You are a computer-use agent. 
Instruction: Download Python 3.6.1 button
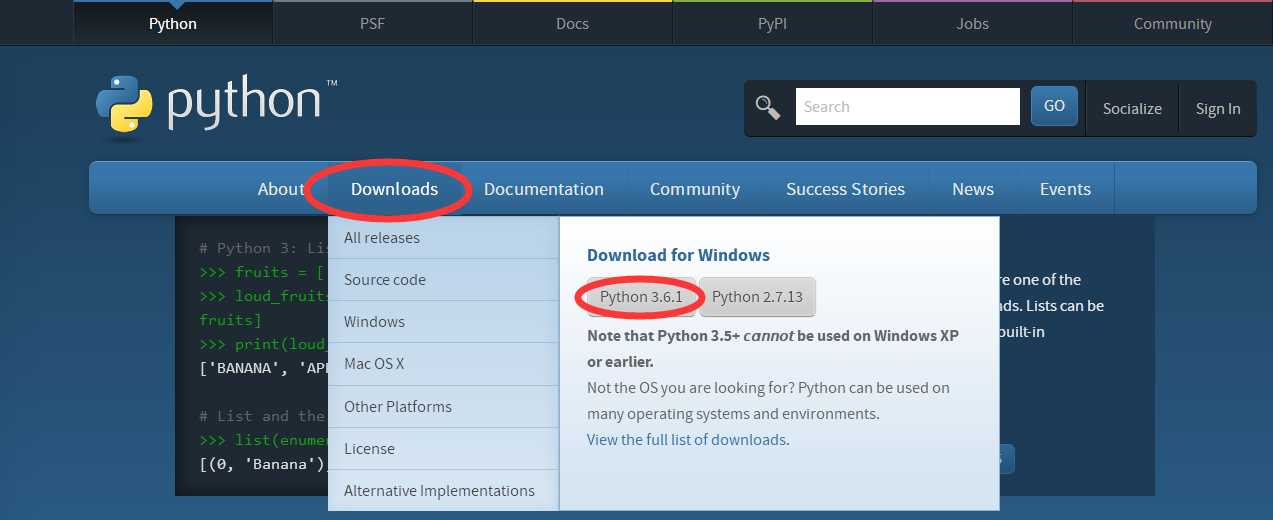click(x=641, y=297)
